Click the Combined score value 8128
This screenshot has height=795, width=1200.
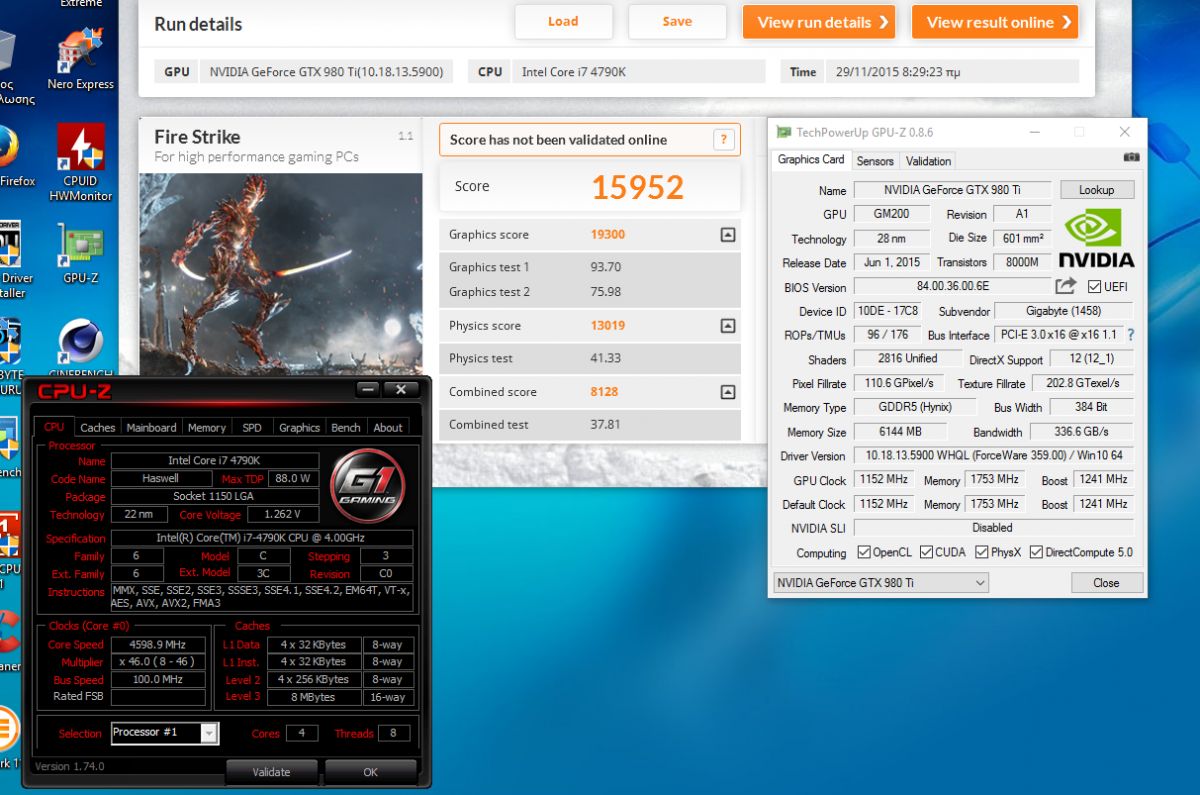click(604, 392)
